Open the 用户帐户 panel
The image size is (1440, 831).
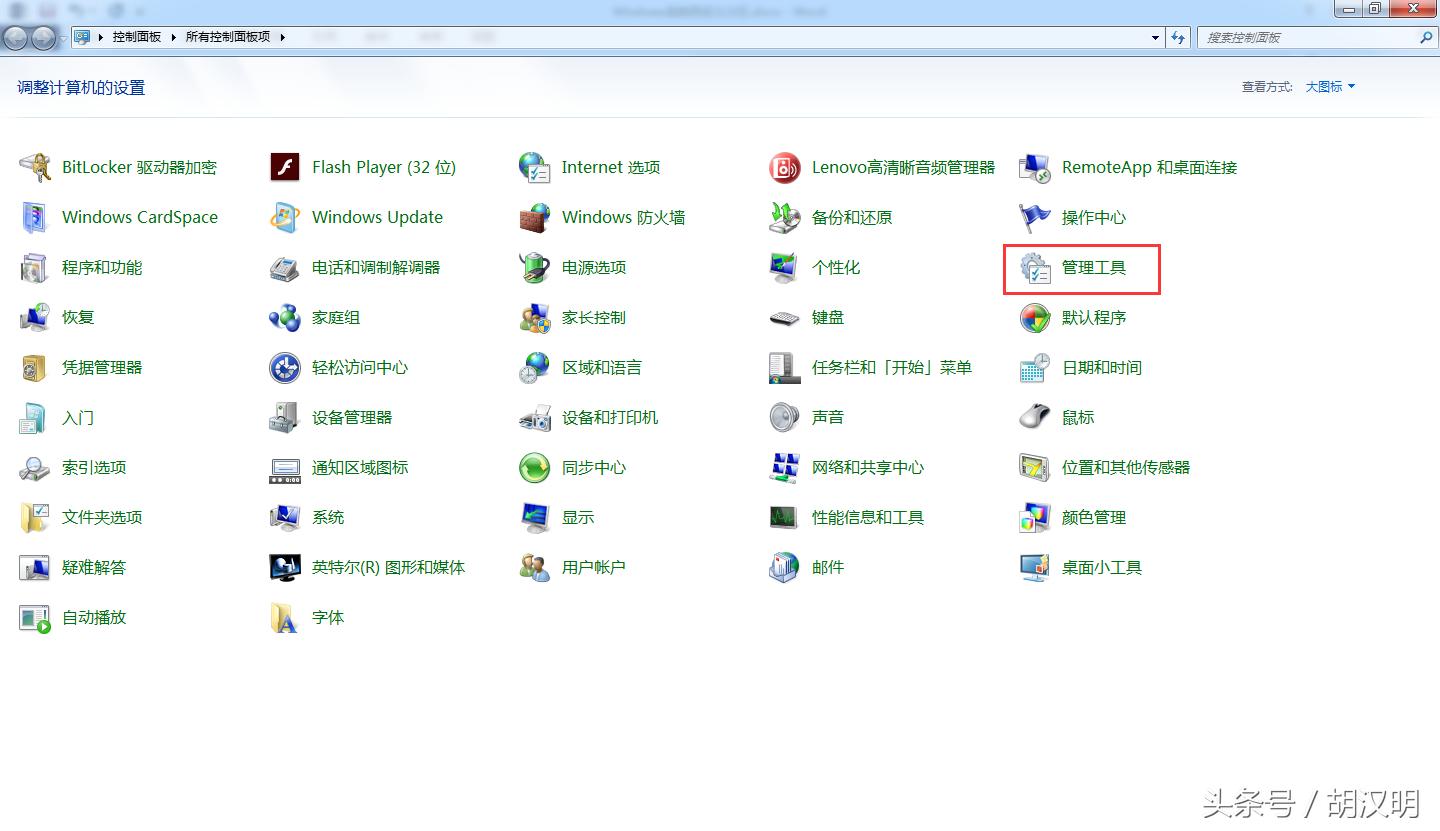click(x=595, y=567)
